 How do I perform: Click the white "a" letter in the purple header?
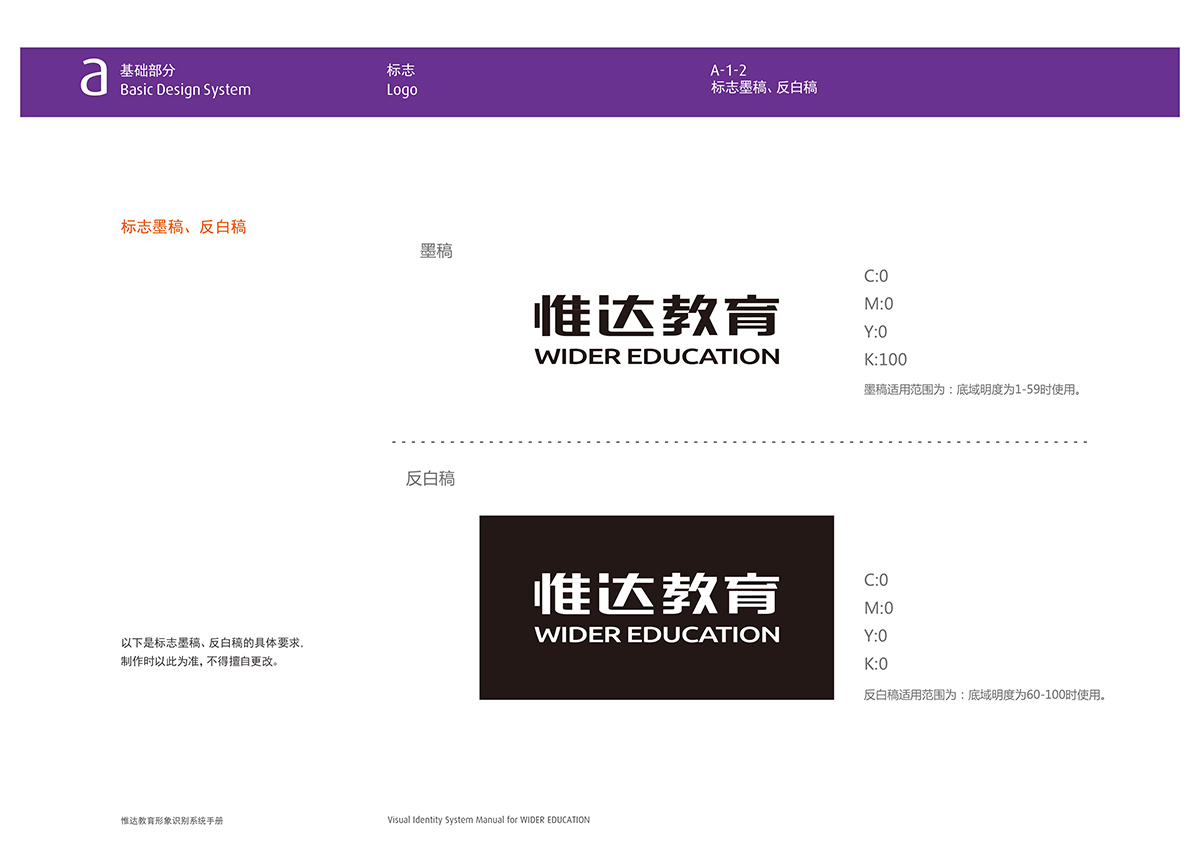pyautogui.click(x=93, y=78)
